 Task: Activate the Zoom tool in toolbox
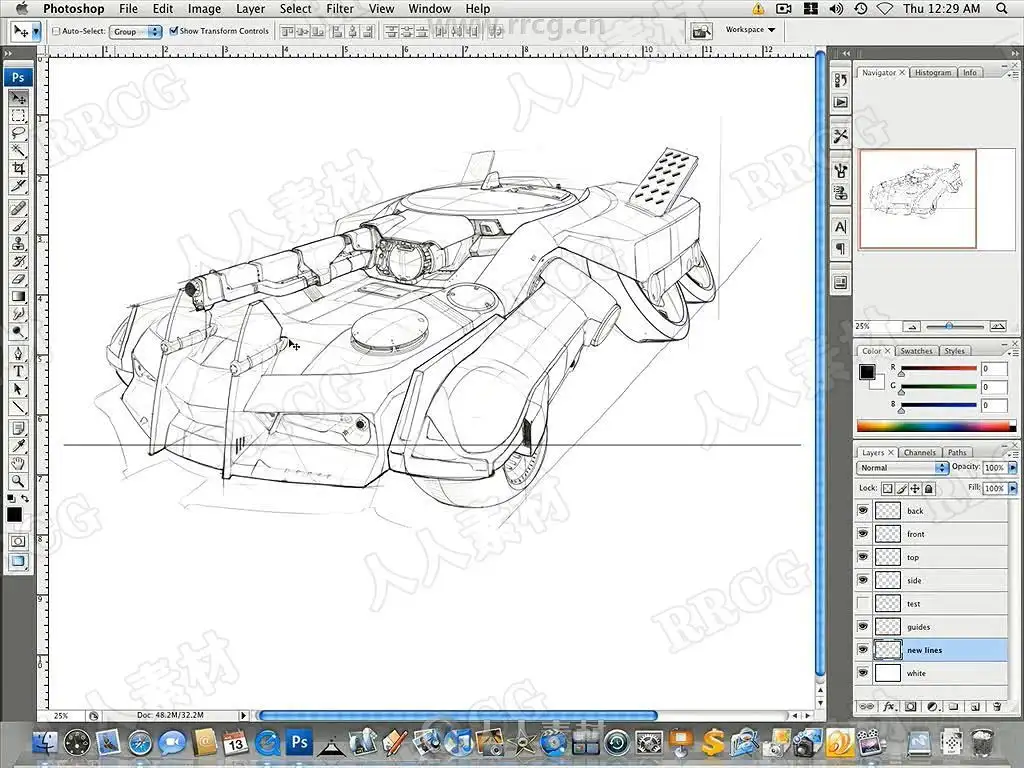click(x=18, y=481)
